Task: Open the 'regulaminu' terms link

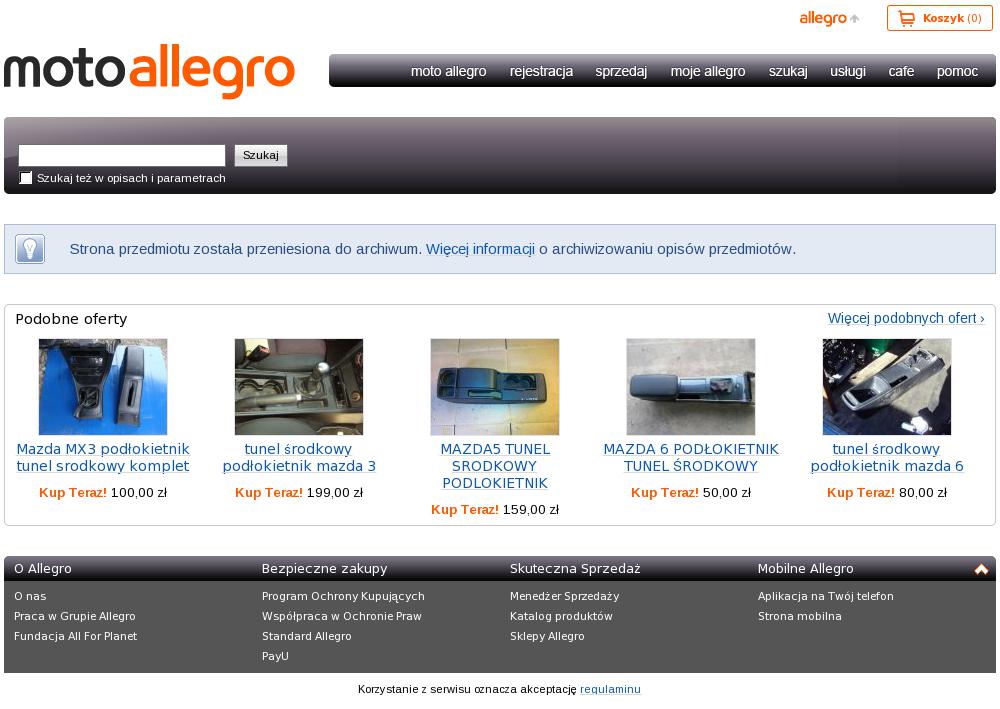Action: 610,689
